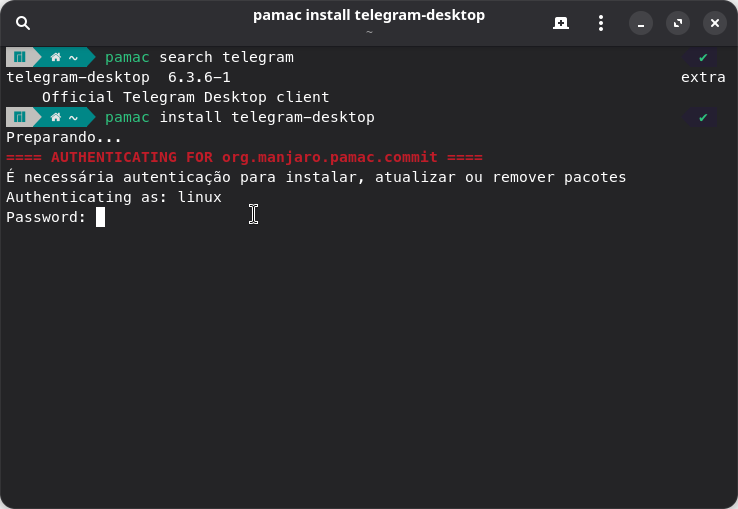Screen dimensions: 738x509
Task: Click the telegram-desktop 6.3.6-1 package result
Action: [x=118, y=77]
